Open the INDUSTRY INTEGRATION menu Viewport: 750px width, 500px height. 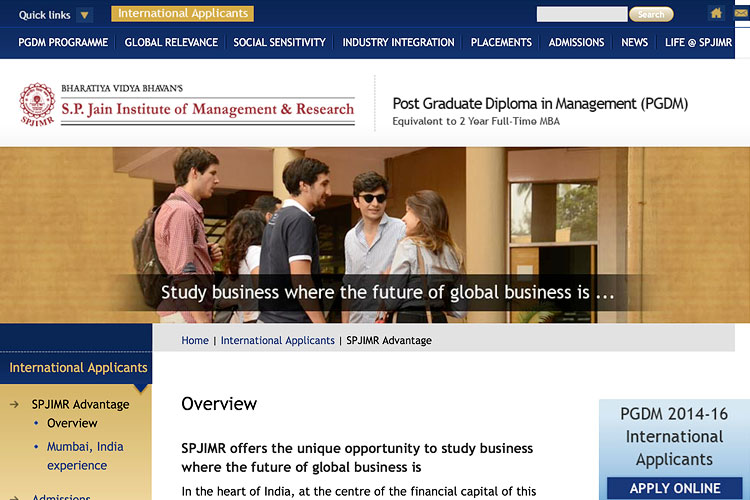[398, 43]
